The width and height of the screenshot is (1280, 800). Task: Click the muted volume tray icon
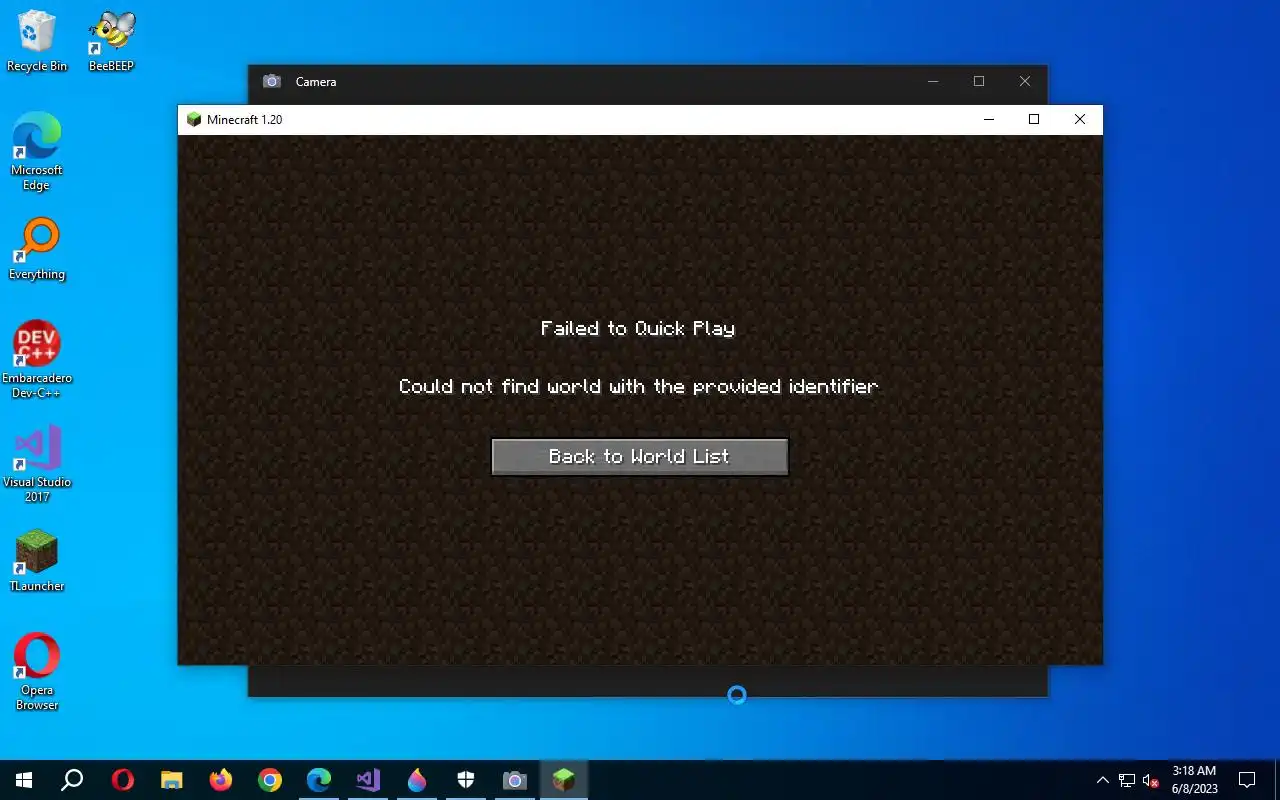[1151, 780]
